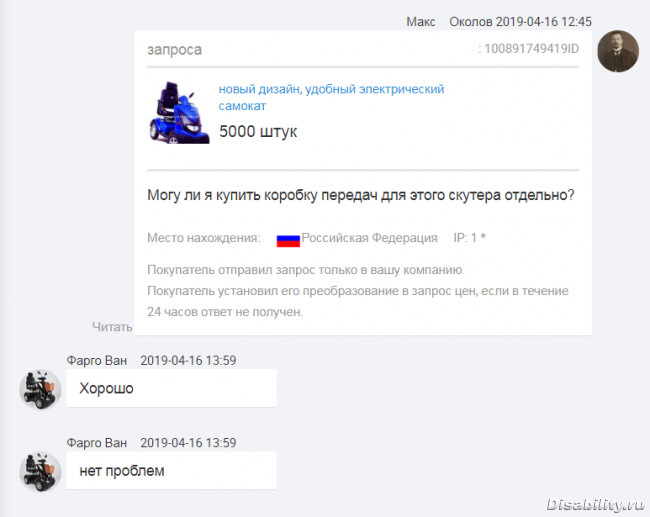Click 'Фарго Ван' name above 'нет проблем'
Viewport: 650px width, 517px height.
97,443
